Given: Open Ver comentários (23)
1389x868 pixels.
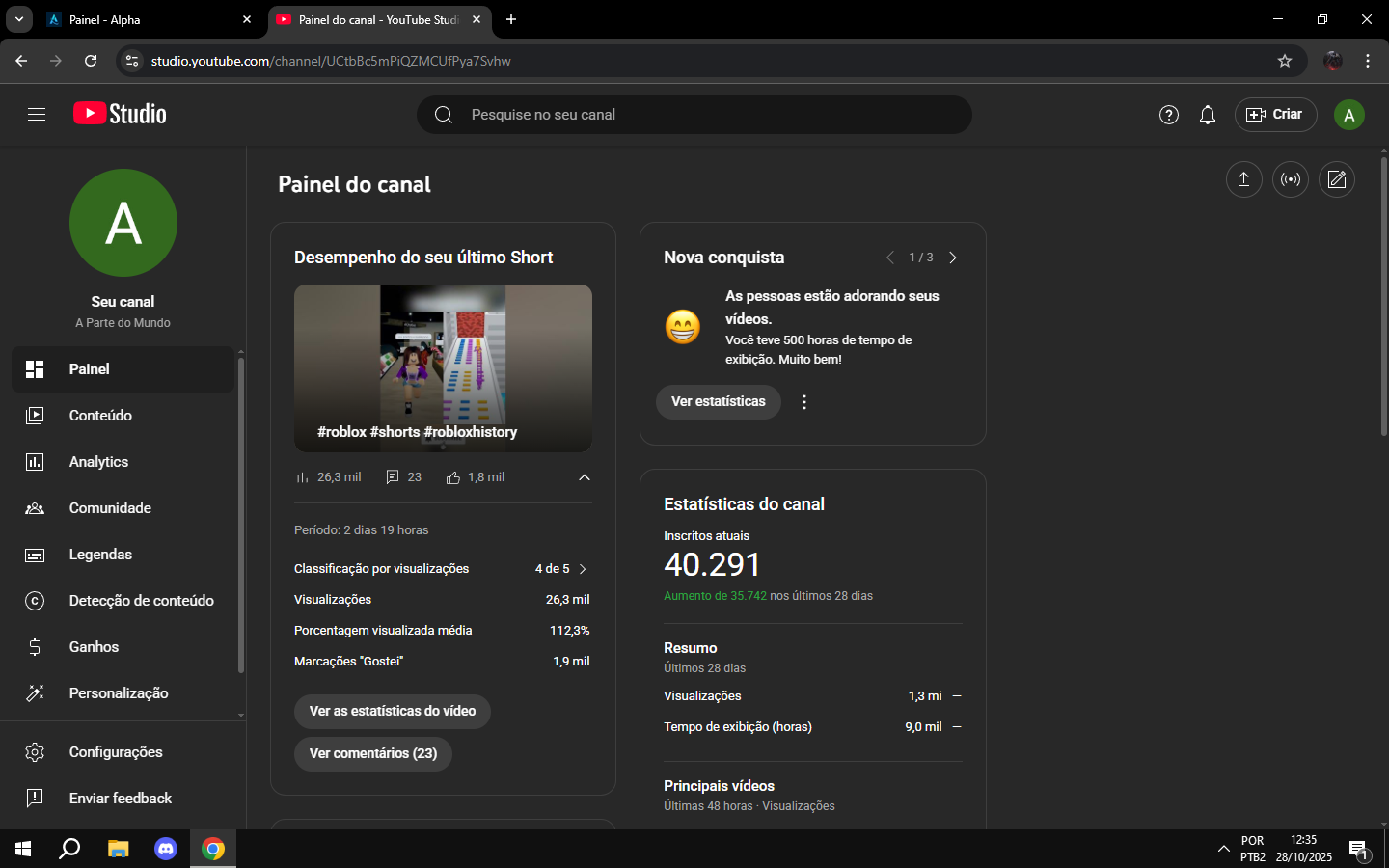Looking at the screenshot, I should [x=373, y=754].
